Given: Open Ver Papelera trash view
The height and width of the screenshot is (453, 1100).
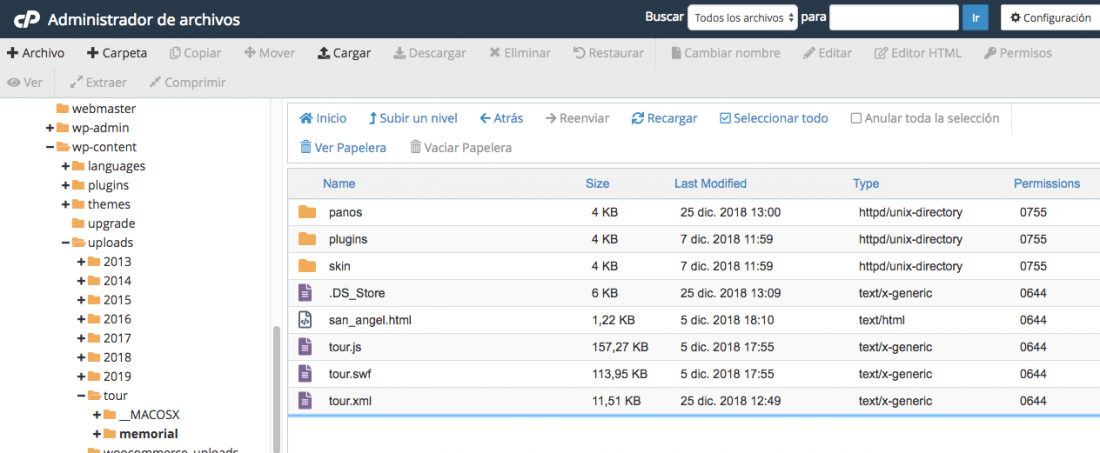Looking at the screenshot, I should pyautogui.click(x=343, y=148).
